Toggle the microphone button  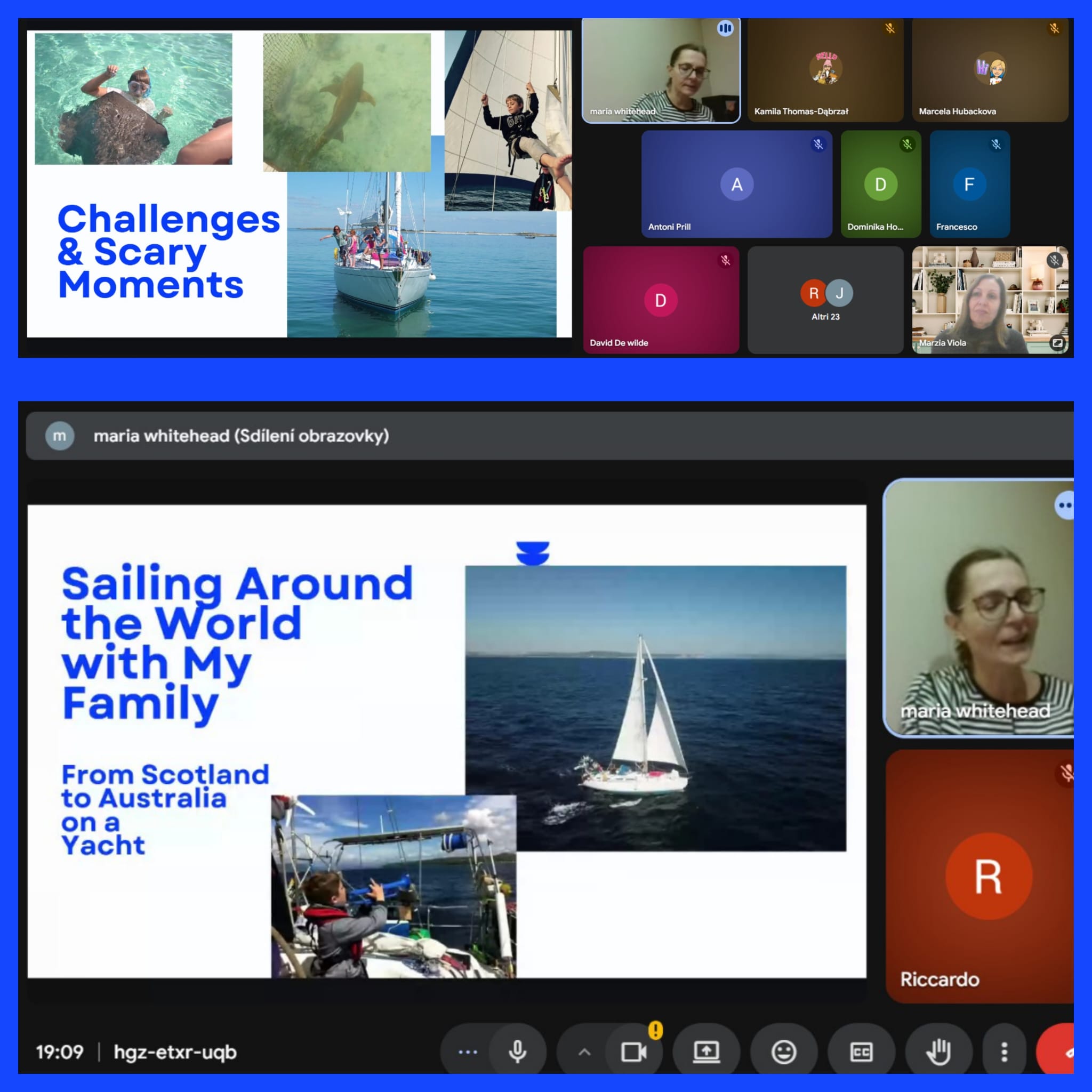click(x=517, y=1052)
